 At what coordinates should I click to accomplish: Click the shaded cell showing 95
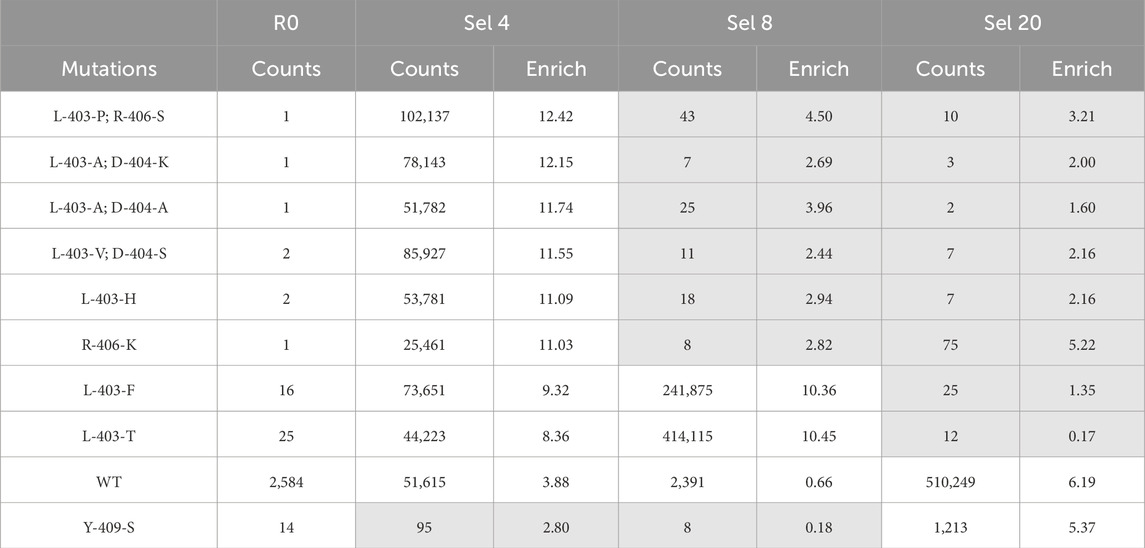(425, 526)
